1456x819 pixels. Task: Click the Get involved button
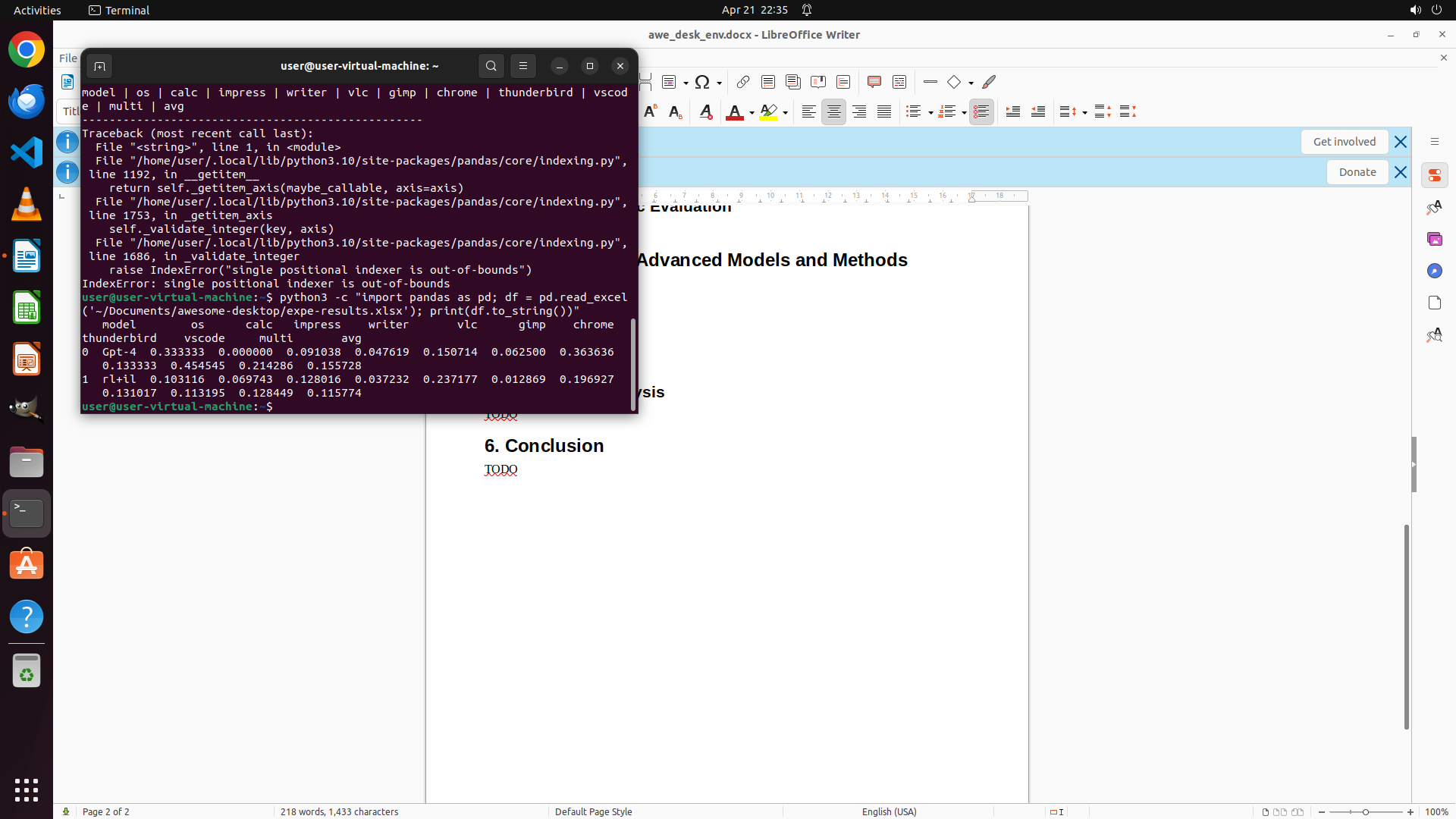[x=1344, y=142]
